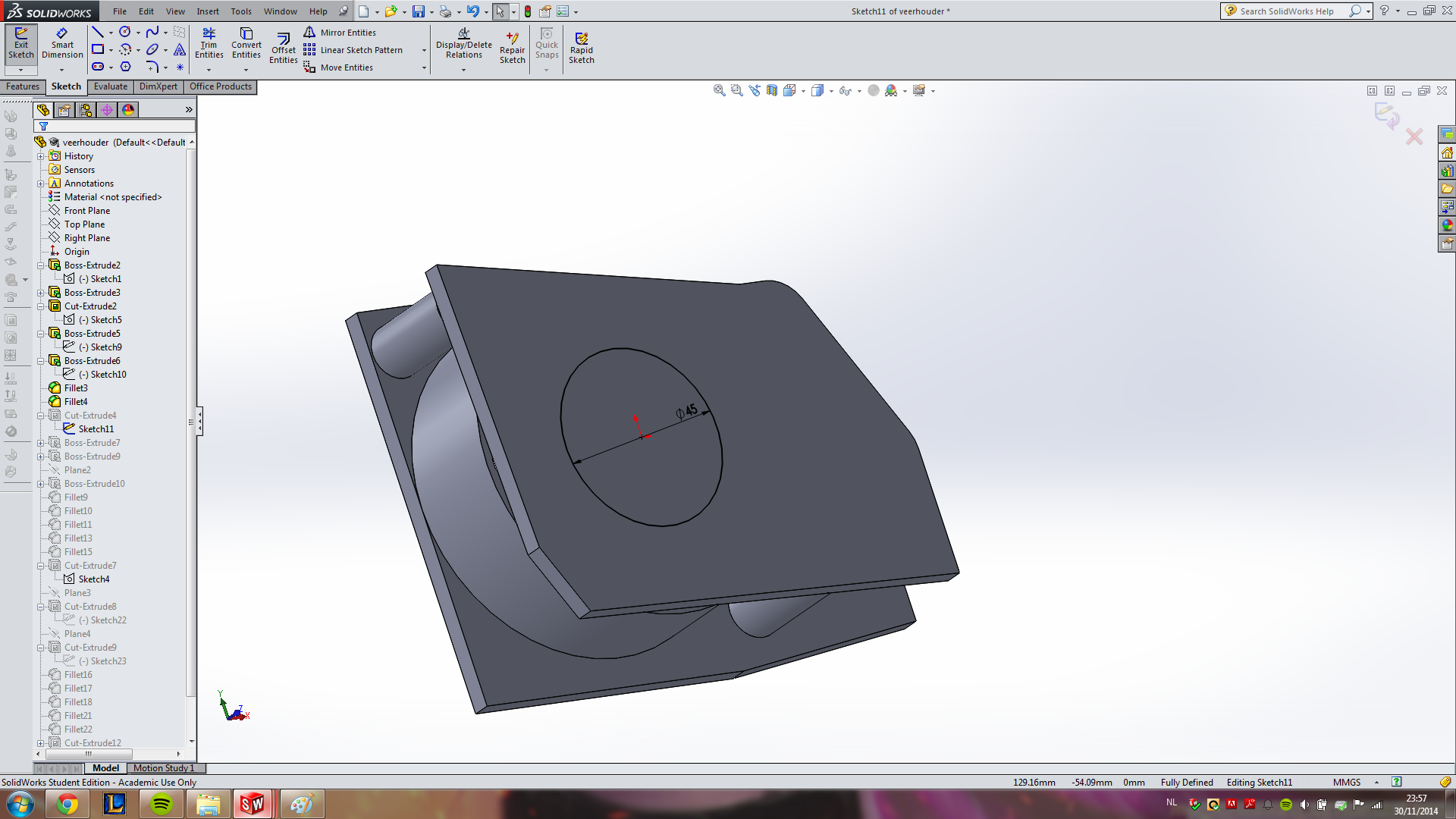
Task: Click Rapid Sketch tool
Action: 581,48
